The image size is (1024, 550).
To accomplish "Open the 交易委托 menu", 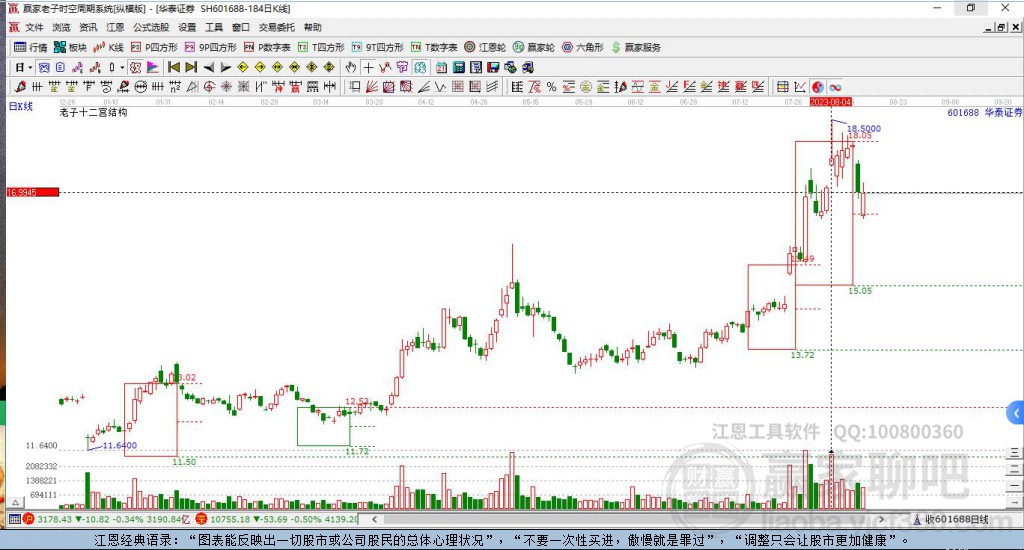I will (277, 27).
